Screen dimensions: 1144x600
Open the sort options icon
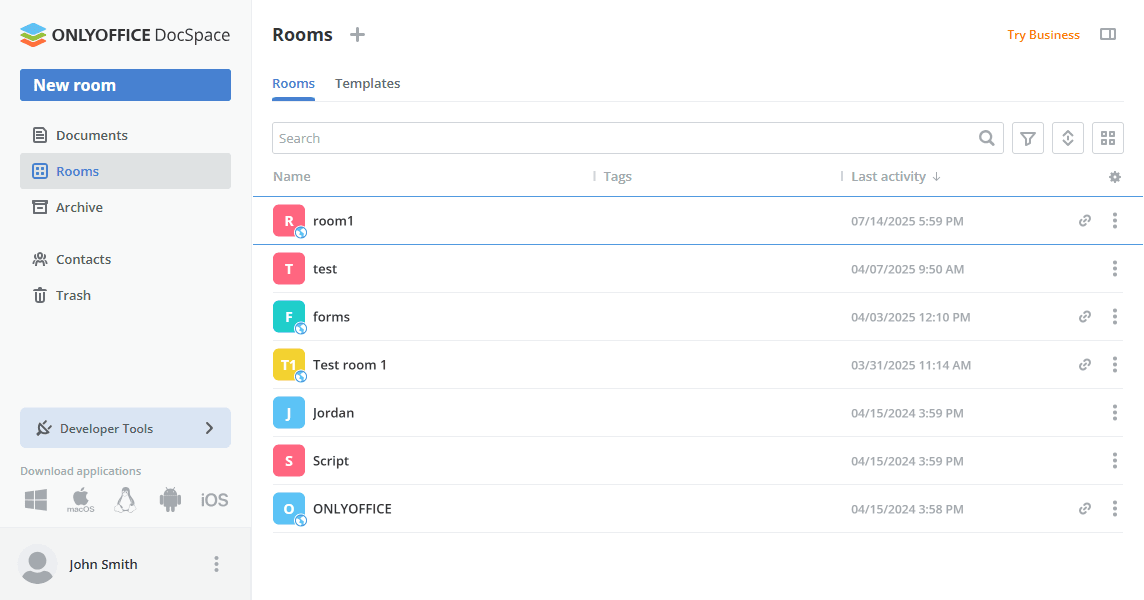1068,138
